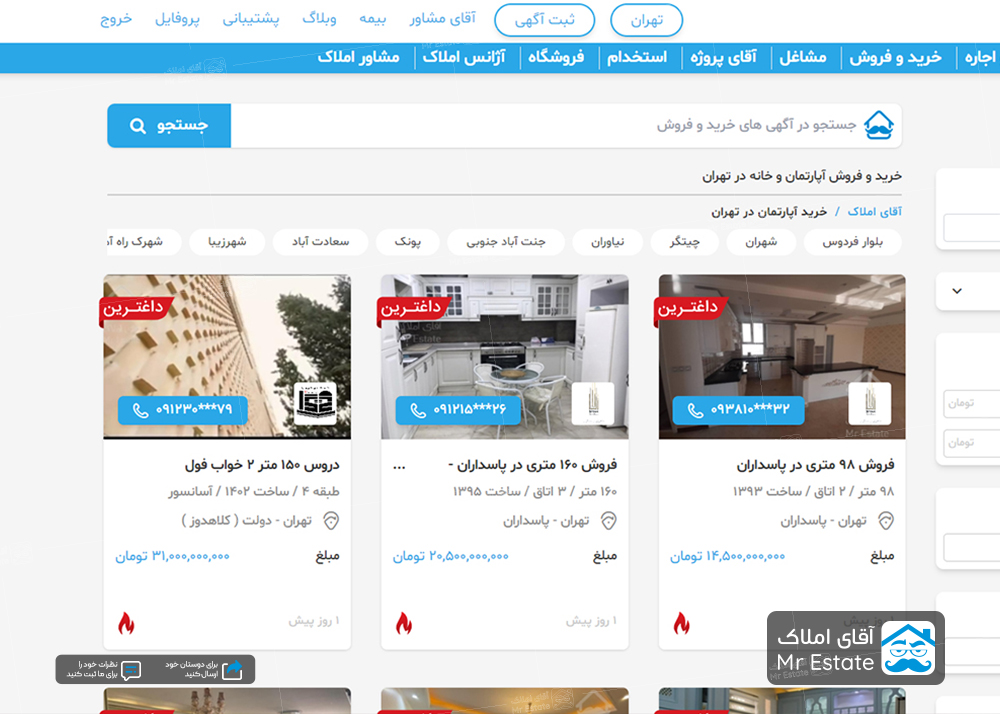Screen dimensions: 1000x714
Task: Click the Mr Estate floating logo
Action: click(x=855, y=648)
